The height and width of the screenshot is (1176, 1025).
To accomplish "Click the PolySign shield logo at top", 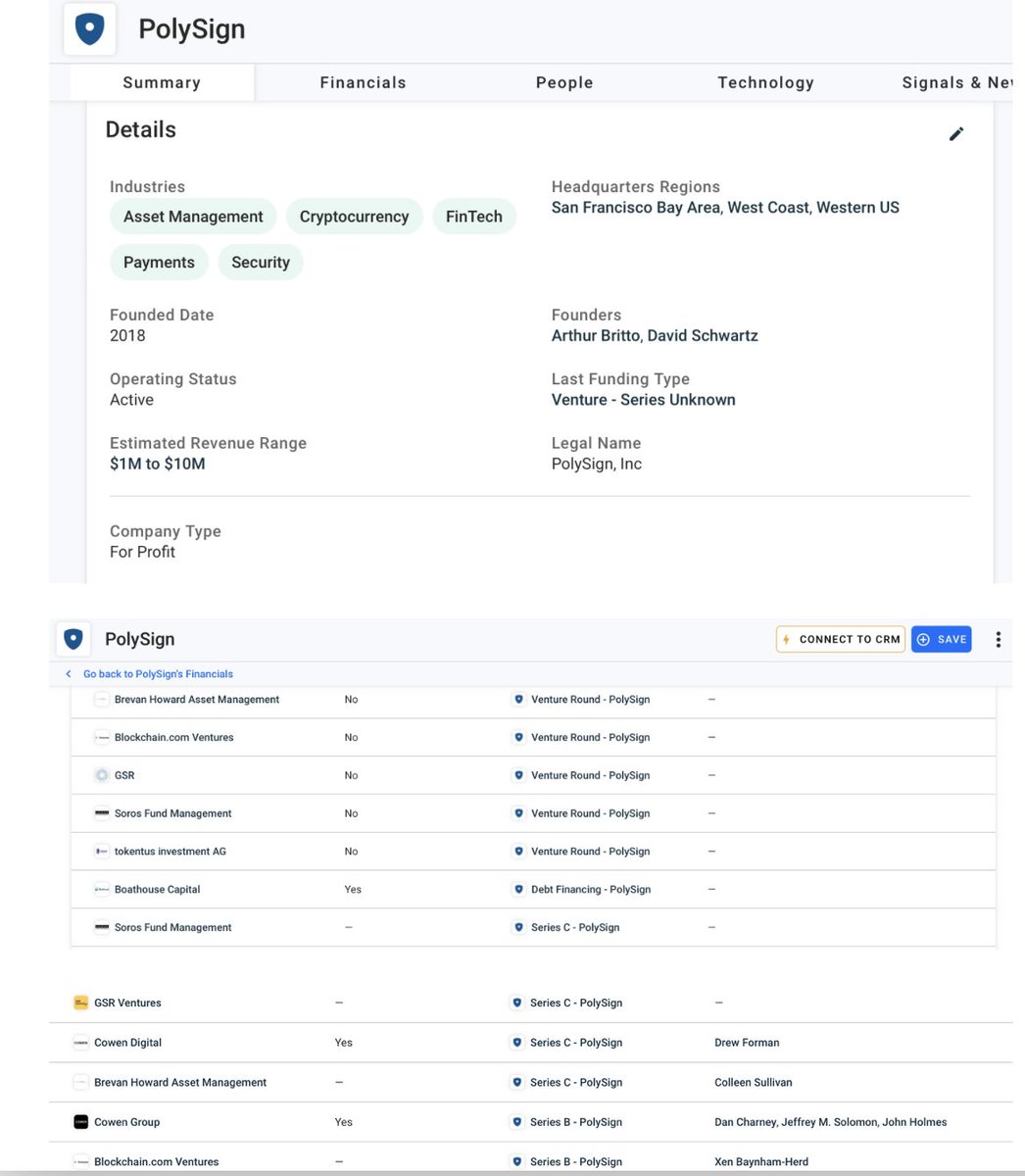I will click(x=89, y=29).
